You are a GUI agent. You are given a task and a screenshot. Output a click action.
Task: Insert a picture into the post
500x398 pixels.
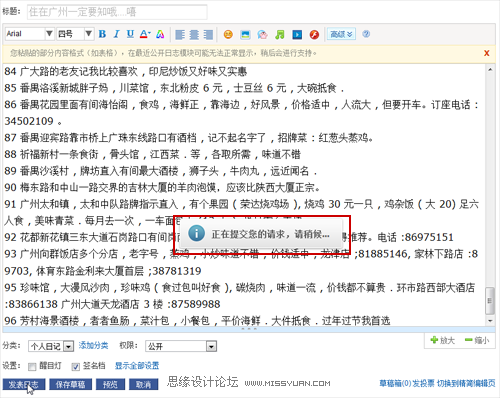tap(245, 34)
